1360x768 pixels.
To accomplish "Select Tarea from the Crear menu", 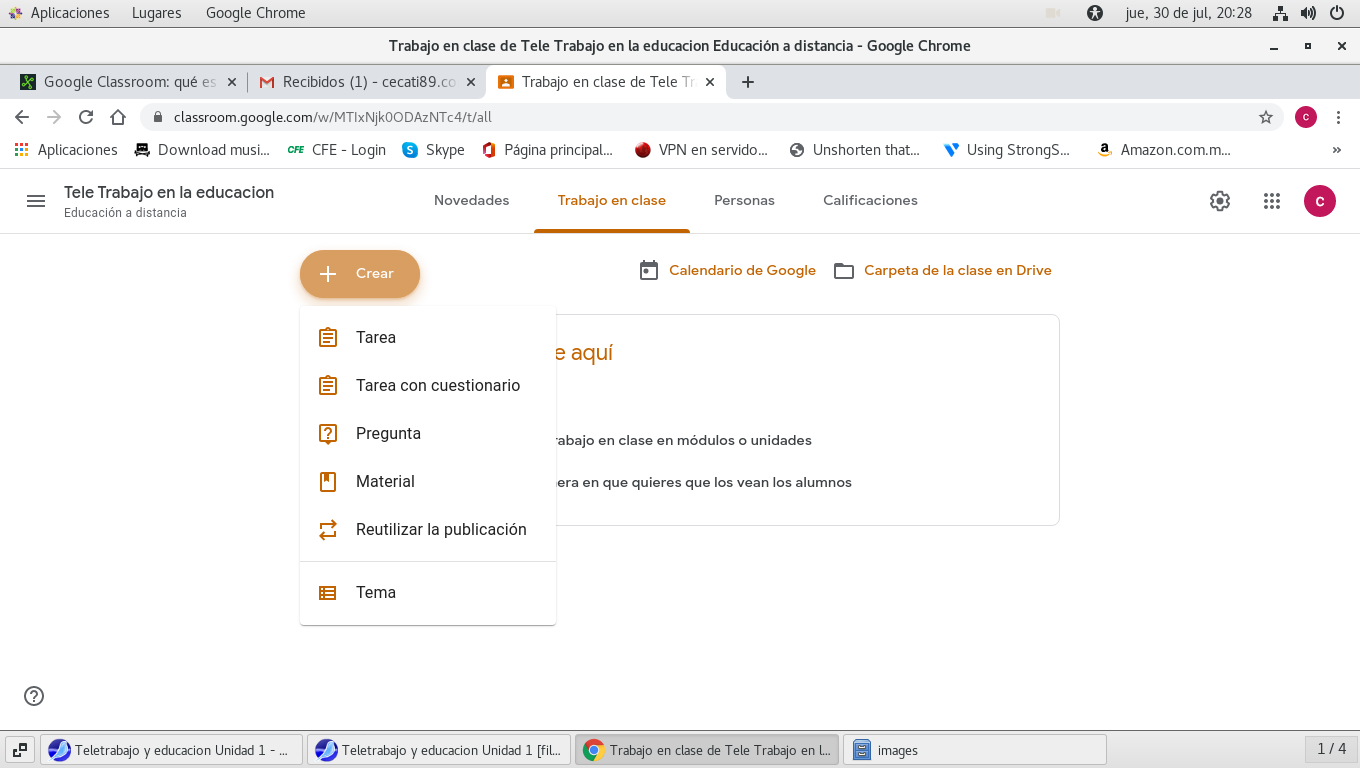I will [x=376, y=338].
